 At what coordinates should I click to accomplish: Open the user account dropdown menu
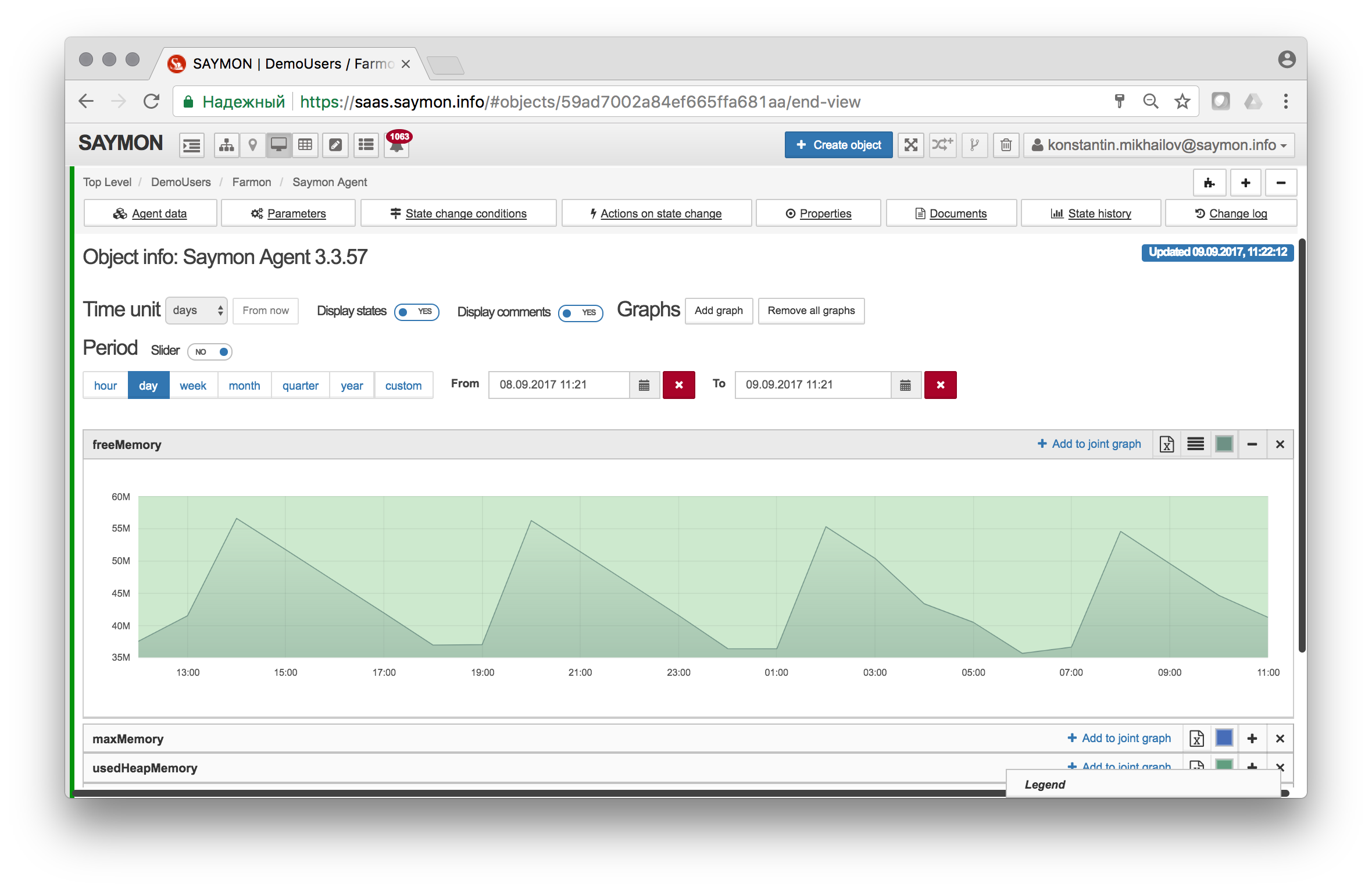1159,145
